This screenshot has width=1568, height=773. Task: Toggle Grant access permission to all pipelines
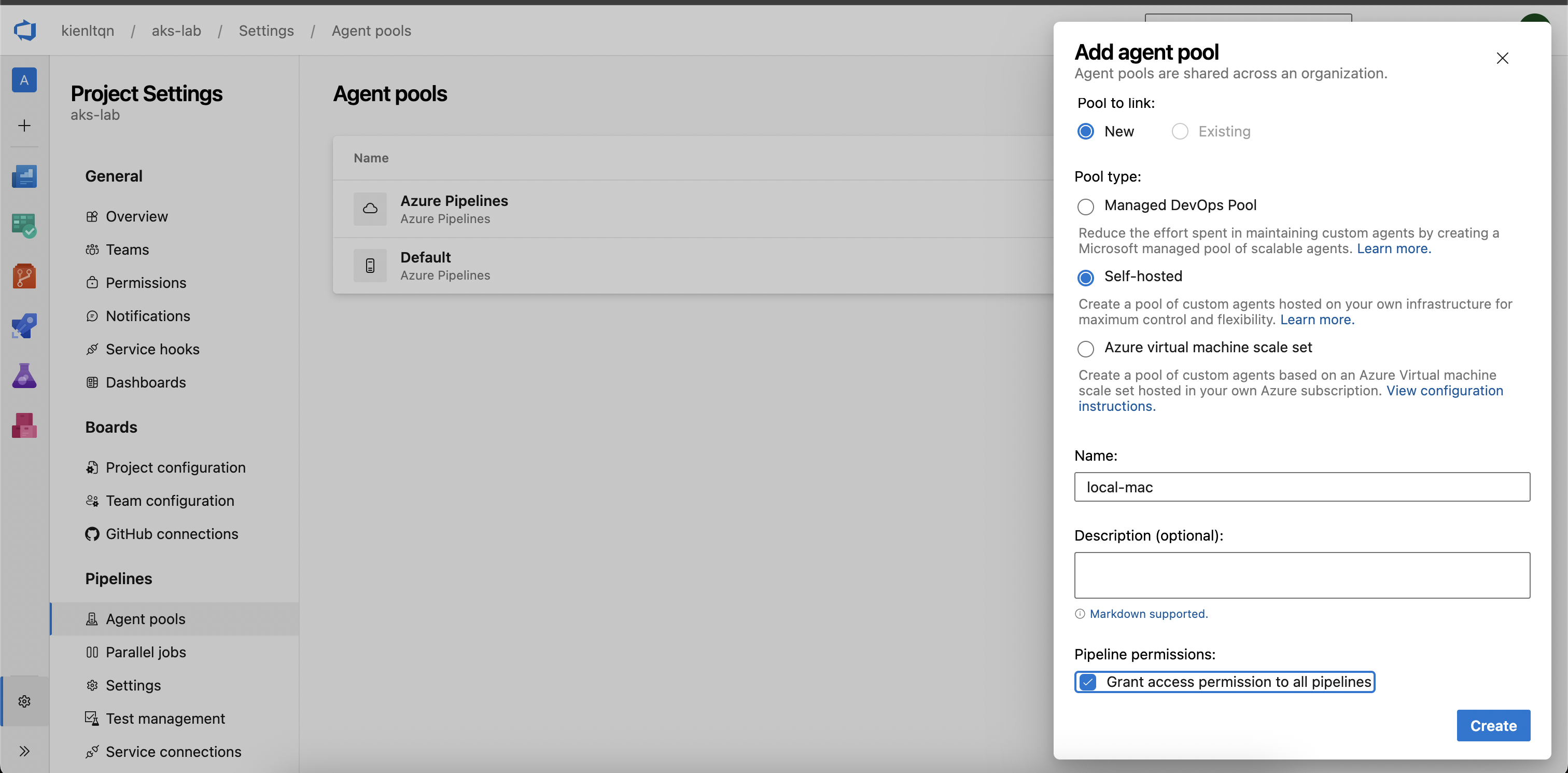tap(1088, 682)
